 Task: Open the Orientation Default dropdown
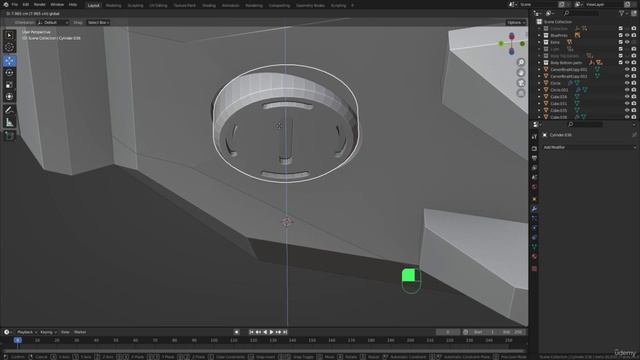[53, 22]
